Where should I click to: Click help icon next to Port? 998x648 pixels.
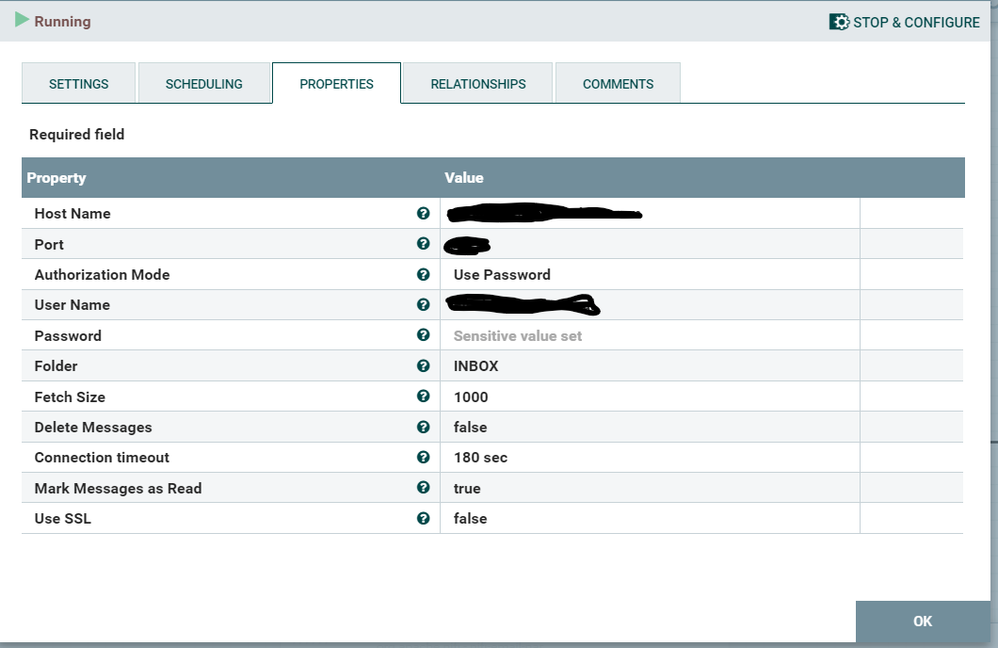423,244
